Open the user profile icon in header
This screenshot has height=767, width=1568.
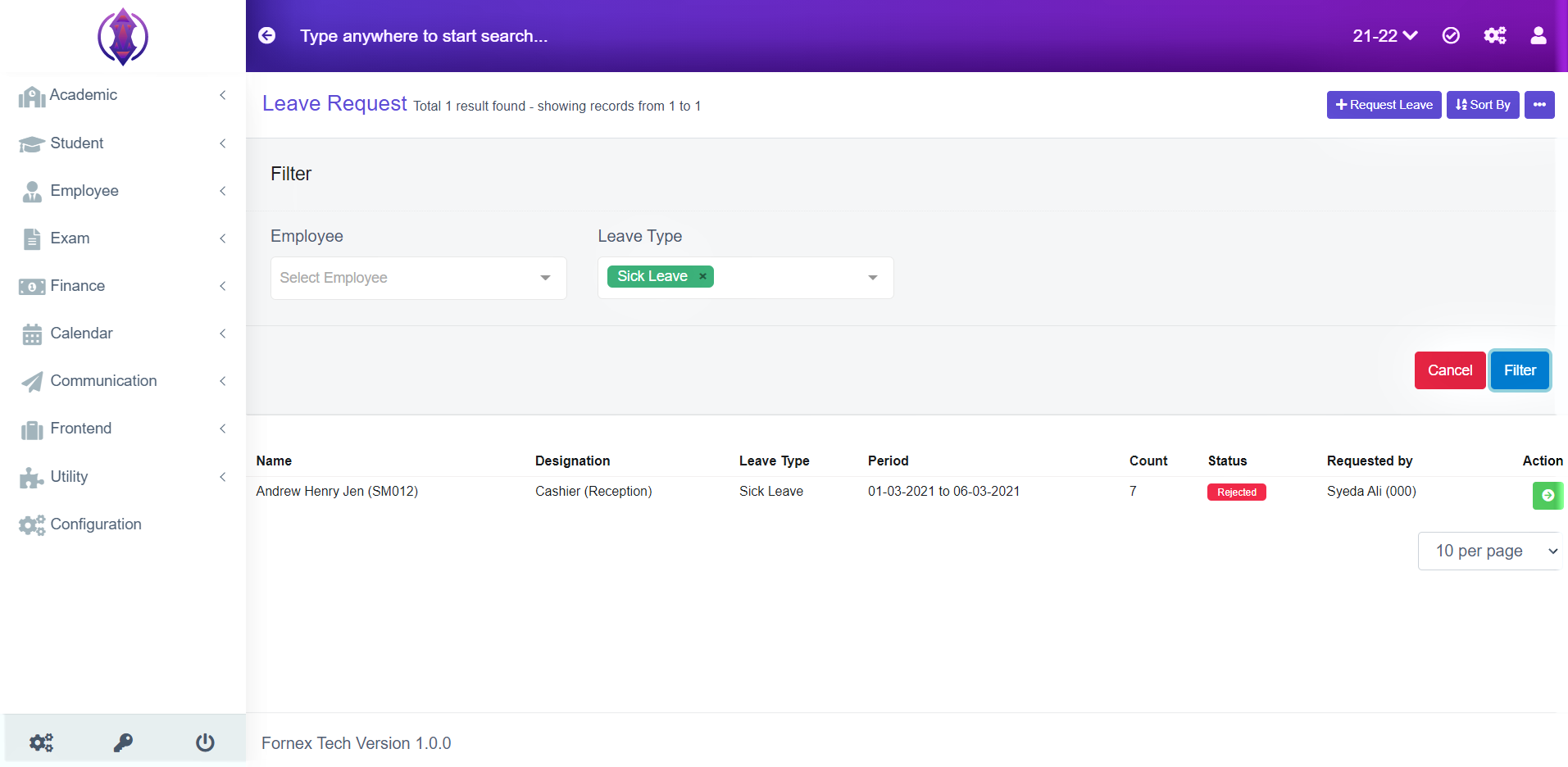[x=1538, y=35]
